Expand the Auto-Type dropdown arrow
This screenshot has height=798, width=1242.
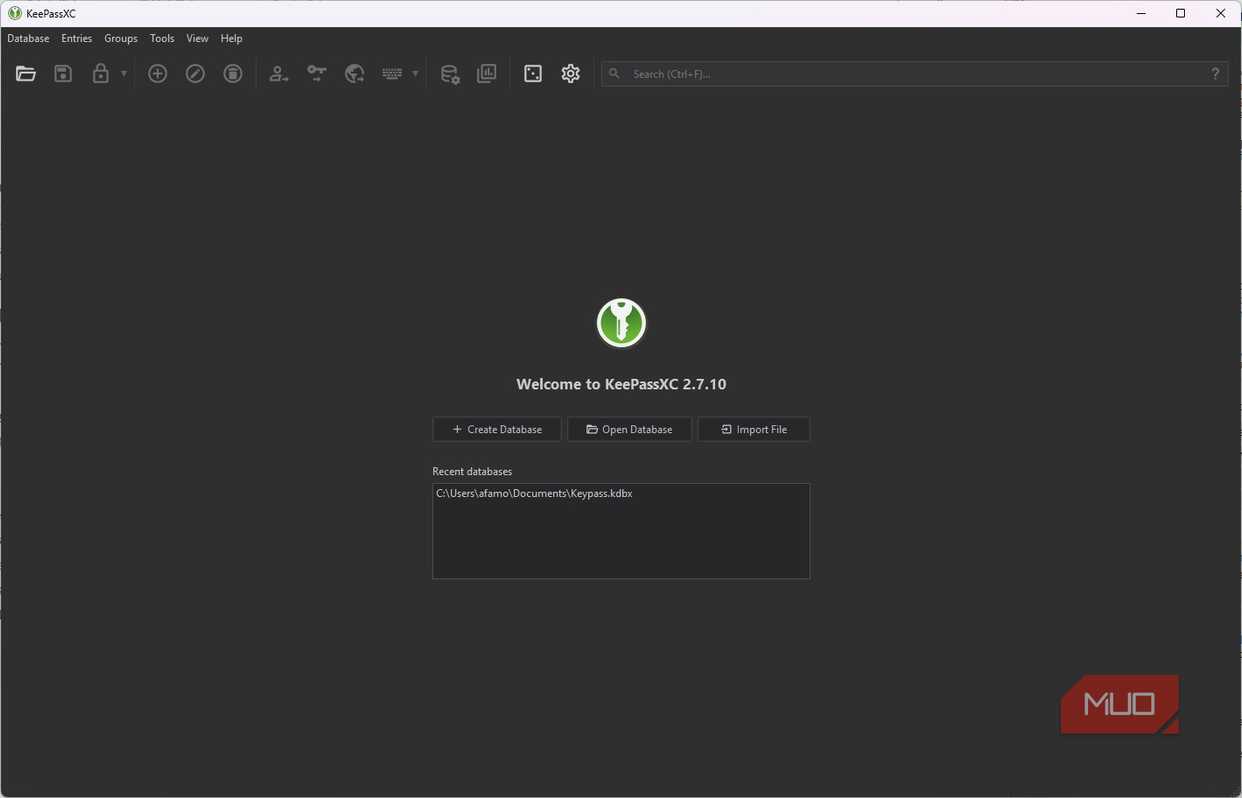415,74
